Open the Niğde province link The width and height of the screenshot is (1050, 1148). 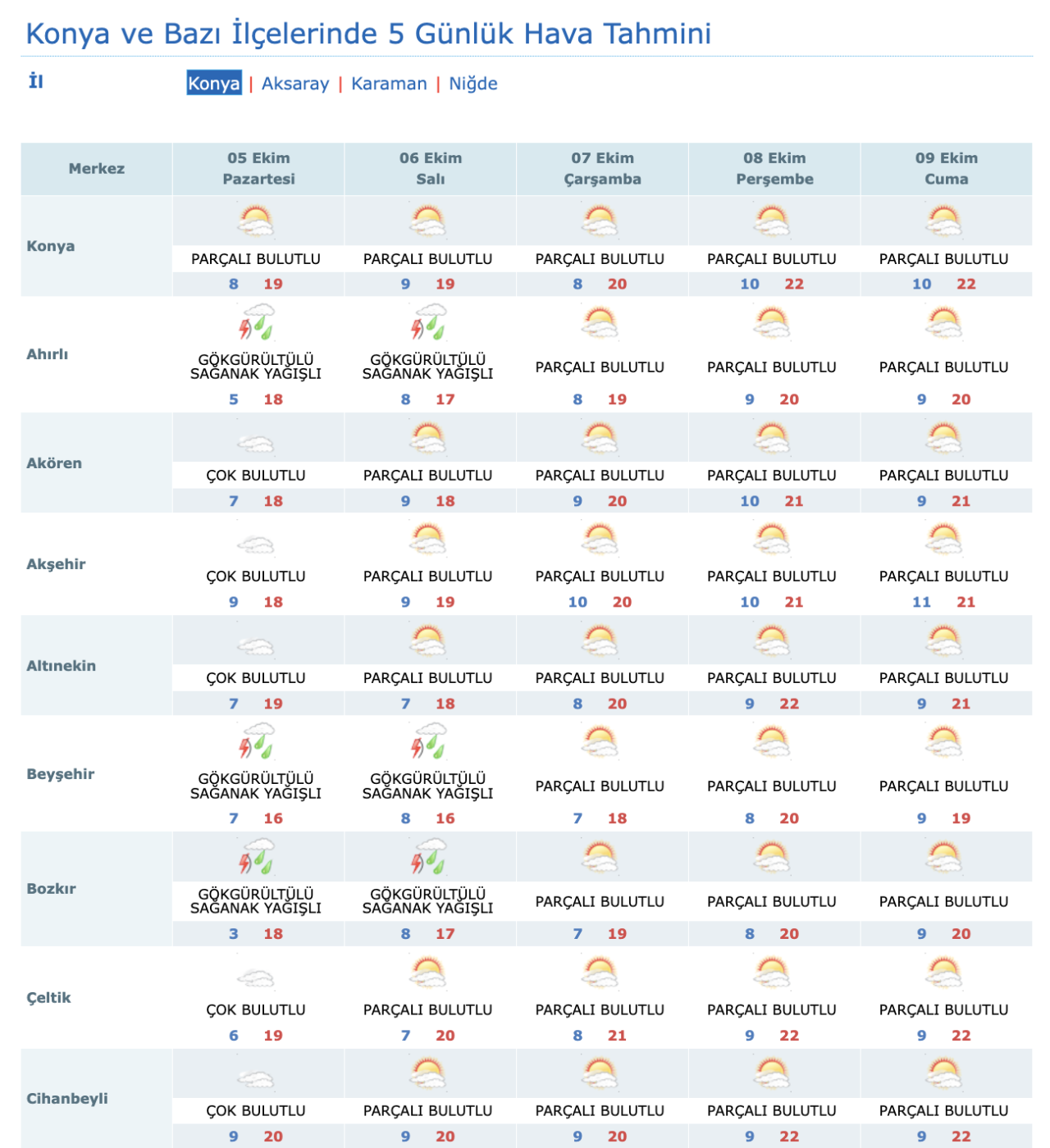tap(473, 84)
